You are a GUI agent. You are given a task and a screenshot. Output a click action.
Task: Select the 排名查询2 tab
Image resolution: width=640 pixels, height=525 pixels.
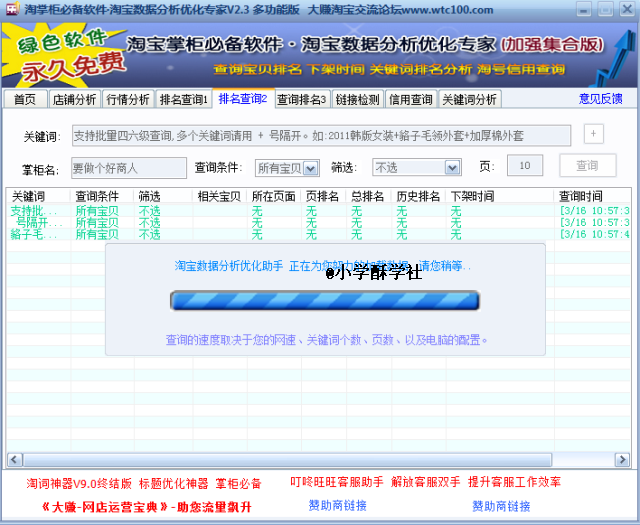(x=243, y=98)
